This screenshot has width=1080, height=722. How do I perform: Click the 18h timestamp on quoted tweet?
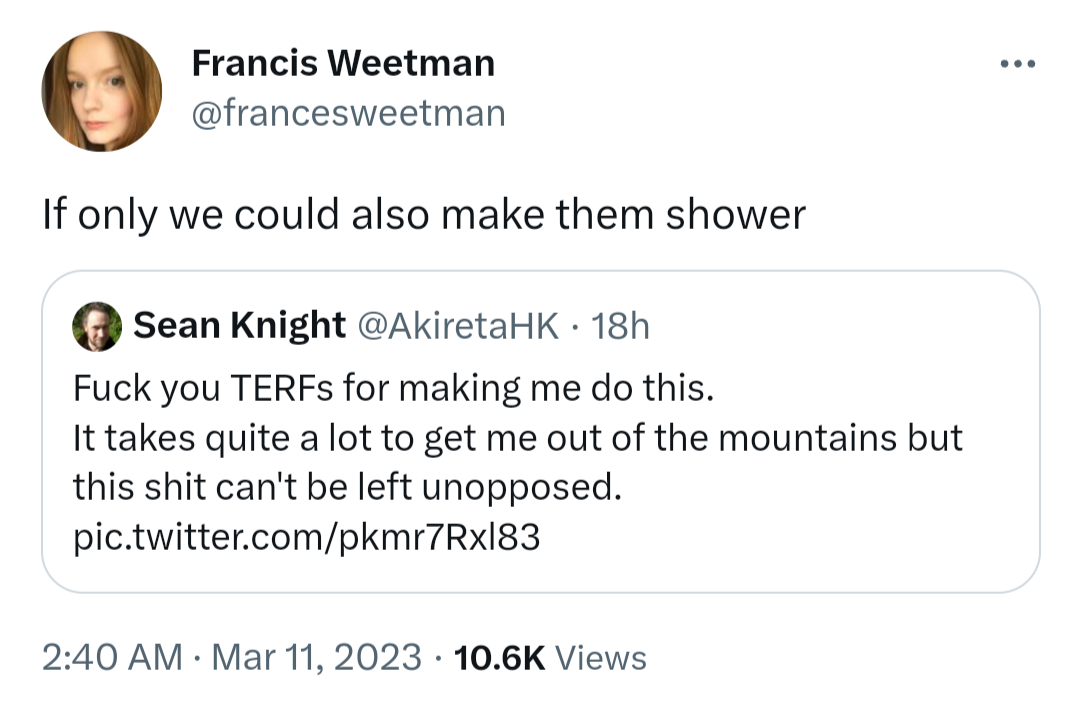click(620, 325)
